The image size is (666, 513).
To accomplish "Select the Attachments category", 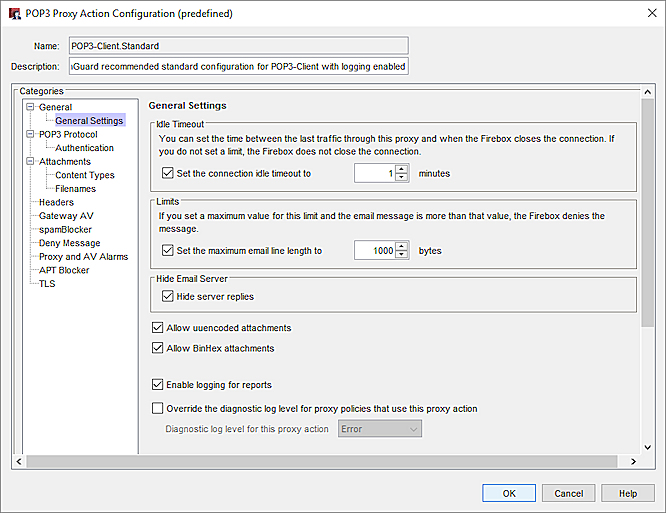I will pos(65,161).
